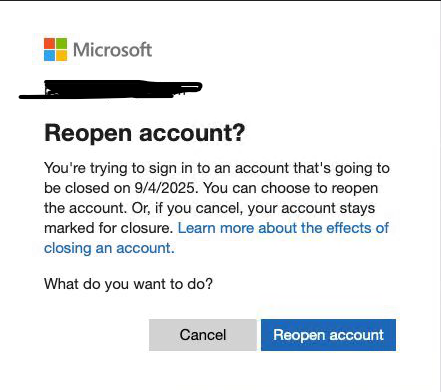Click the blue square in Microsoft logo
Image resolution: width=441 pixels, height=392 pixels.
click(x=49, y=55)
